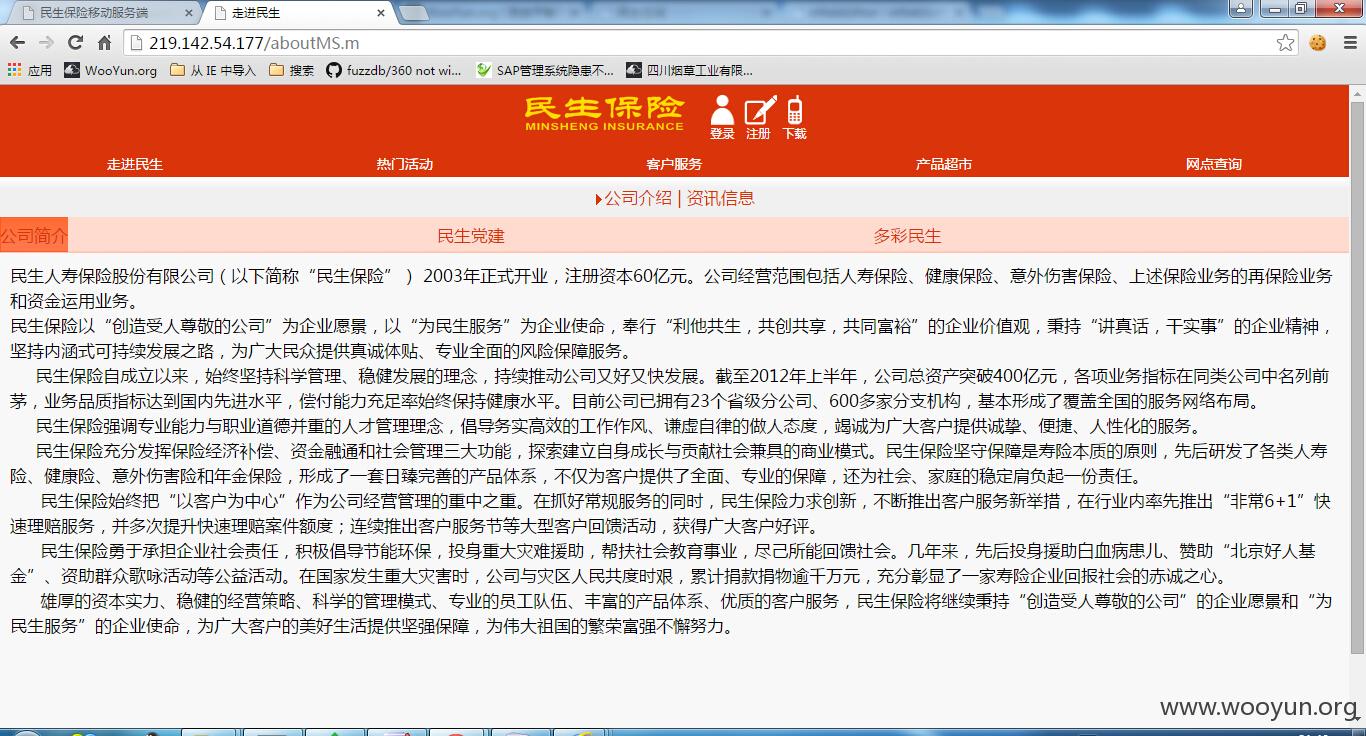Click the 资讯信息 link
The width and height of the screenshot is (1366, 736).
(x=720, y=198)
